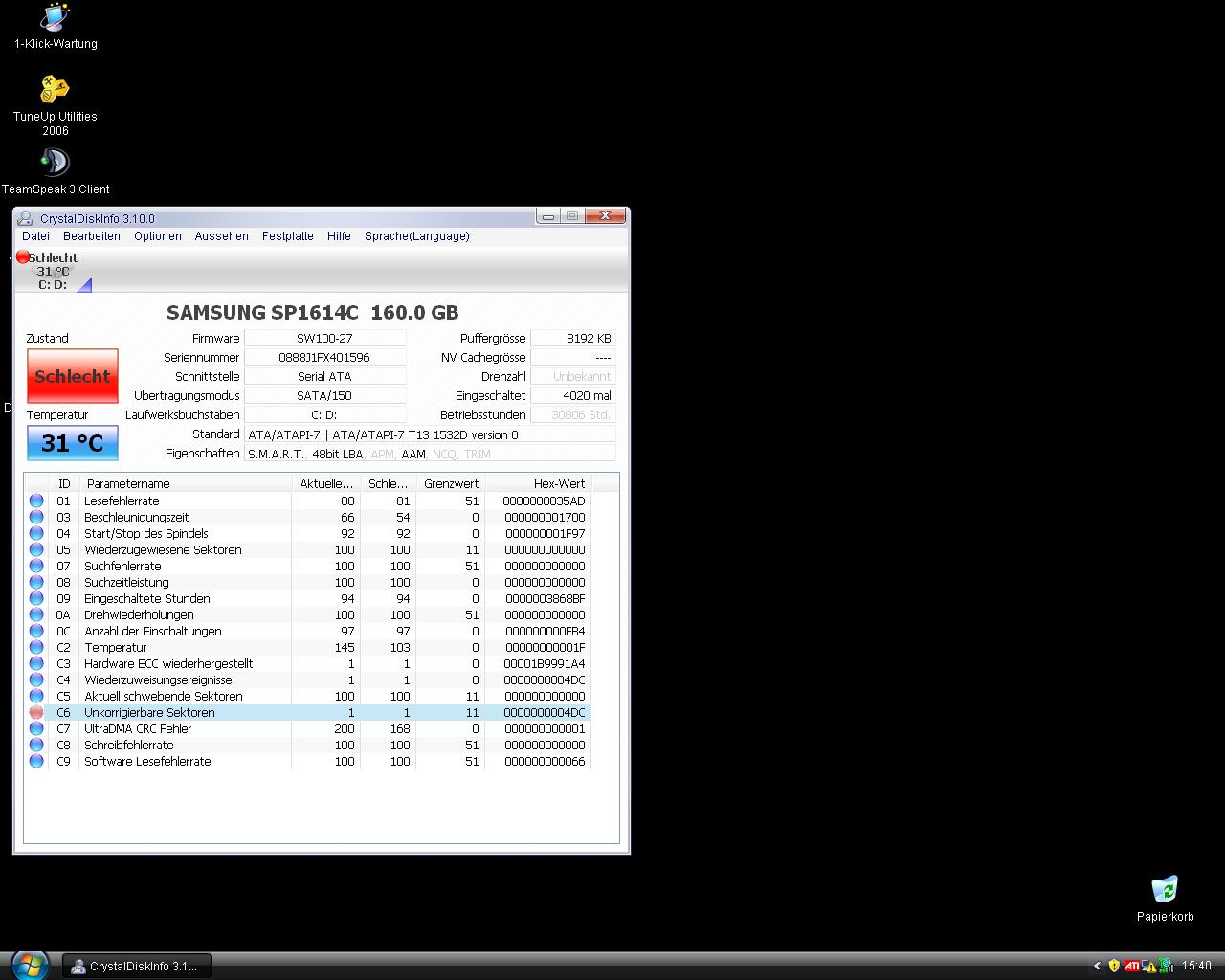Screen dimensions: 1225x980
Task: Click the Puffergrösse field 8192 KB
Action: 573,338
